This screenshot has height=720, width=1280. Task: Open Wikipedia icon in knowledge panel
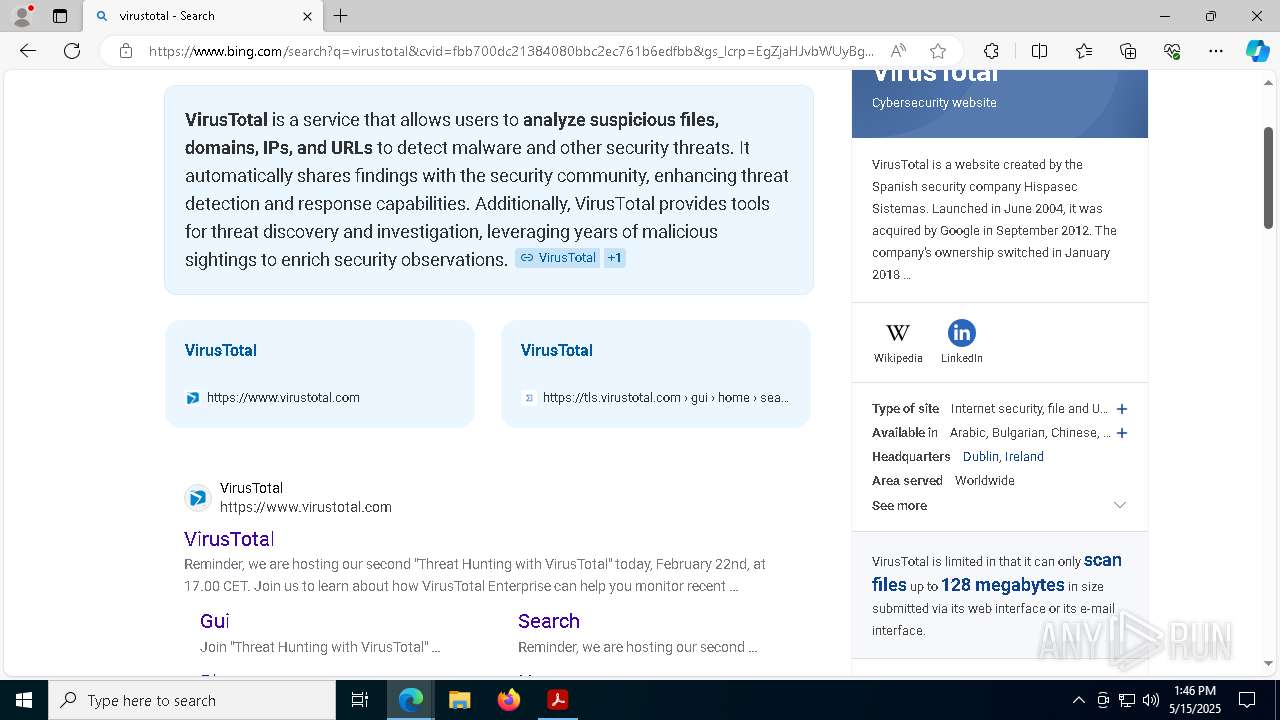click(x=898, y=341)
